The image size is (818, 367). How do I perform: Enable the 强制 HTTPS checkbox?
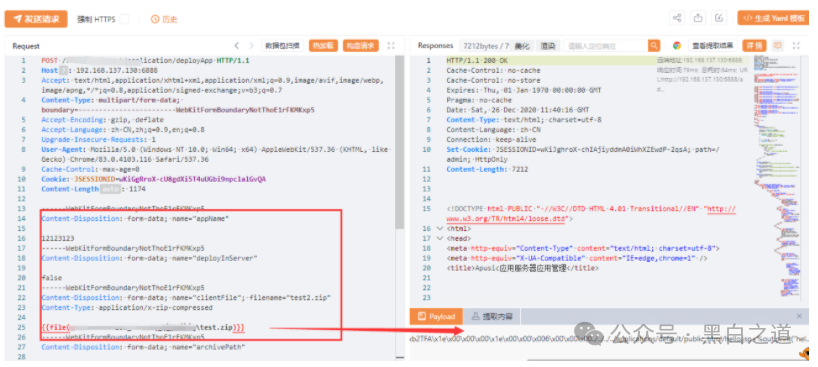tap(124, 19)
